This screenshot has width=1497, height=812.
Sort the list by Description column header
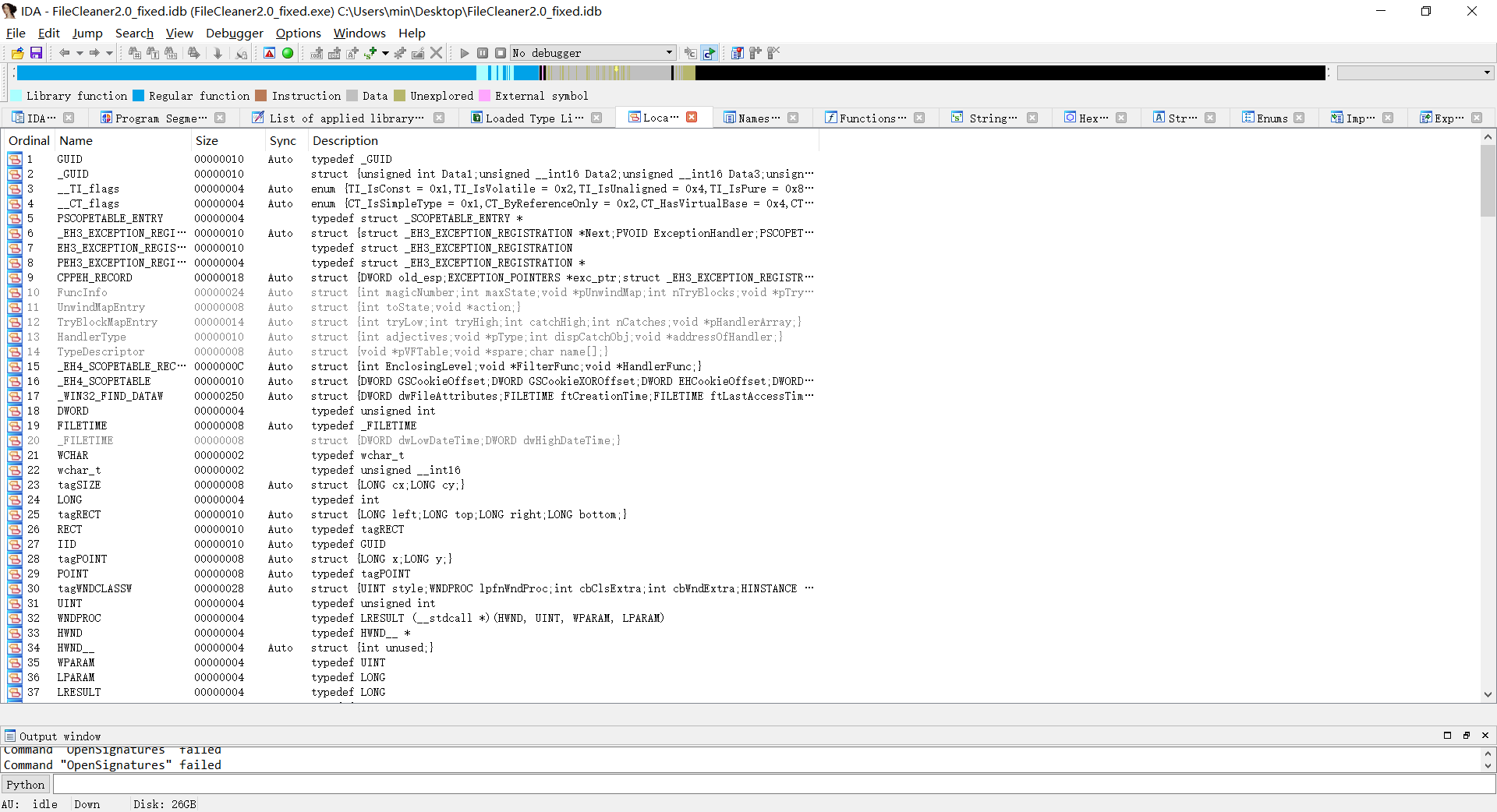coord(563,140)
